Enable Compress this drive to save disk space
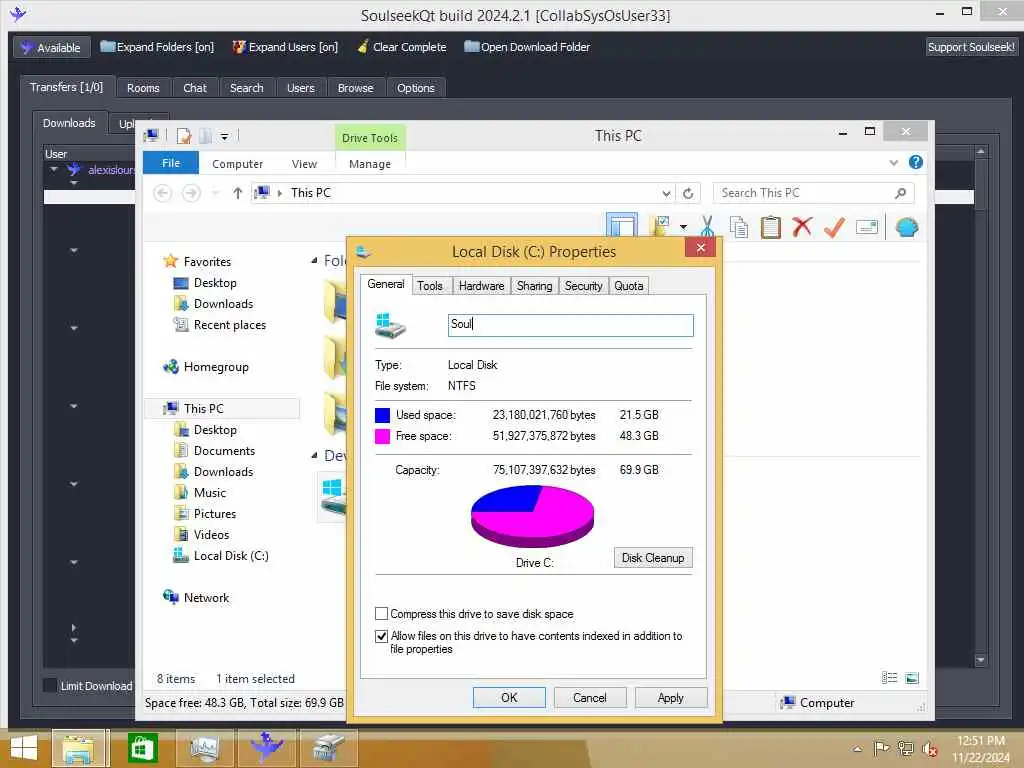This screenshot has height=768, width=1024. tap(381, 614)
